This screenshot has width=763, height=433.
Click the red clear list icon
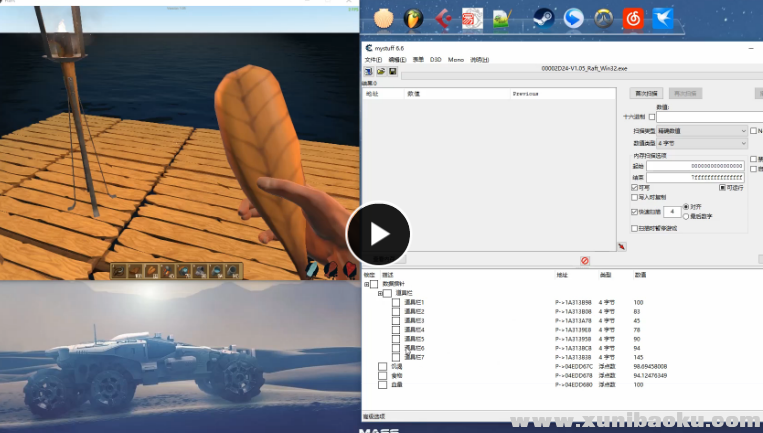pyautogui.click(x=585, y=261)
